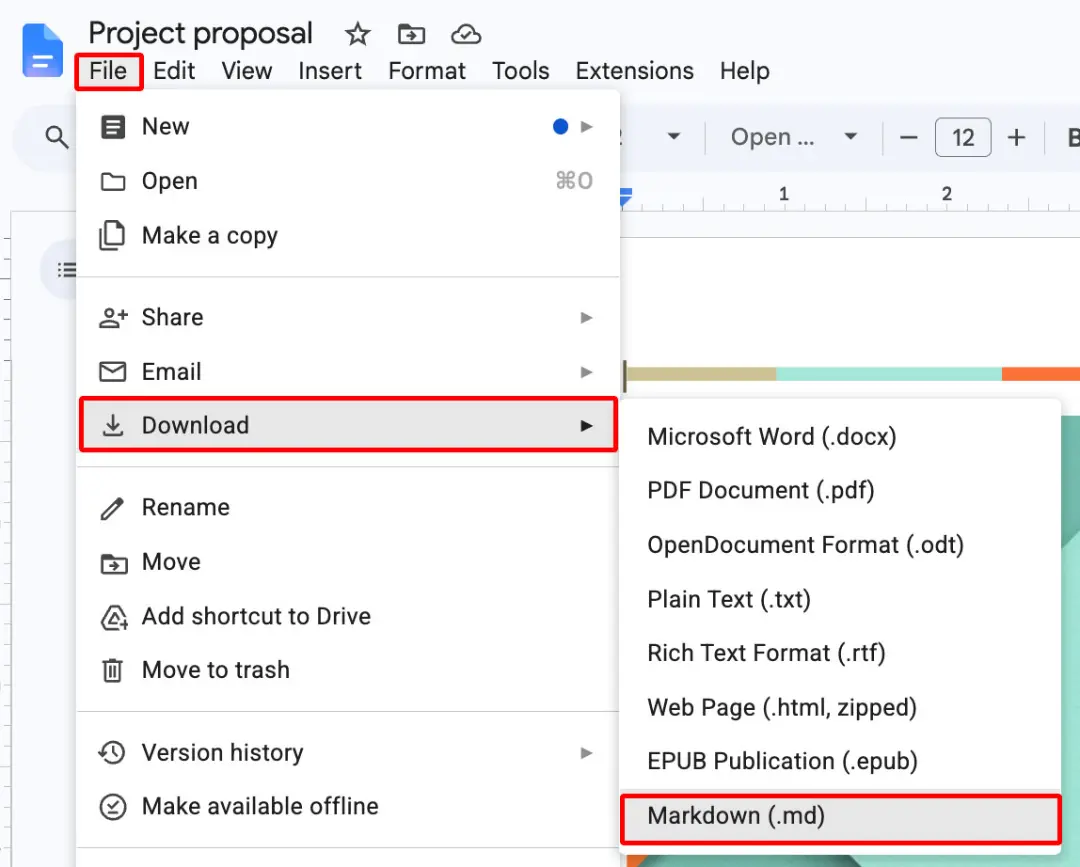Expand the Version history submenu arrow
Screen dimensions: 1080x867
586,753
